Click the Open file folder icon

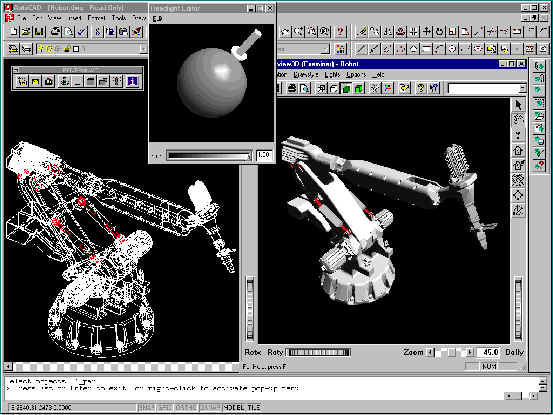click(x=26, y=32)
